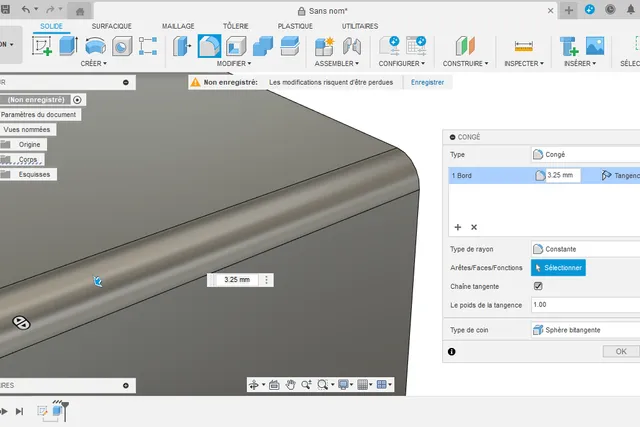The height and width of the screenshot is (427, 640).
Task: Switch to the MAILLAGE tab
Action: click(x=178, y=26)
